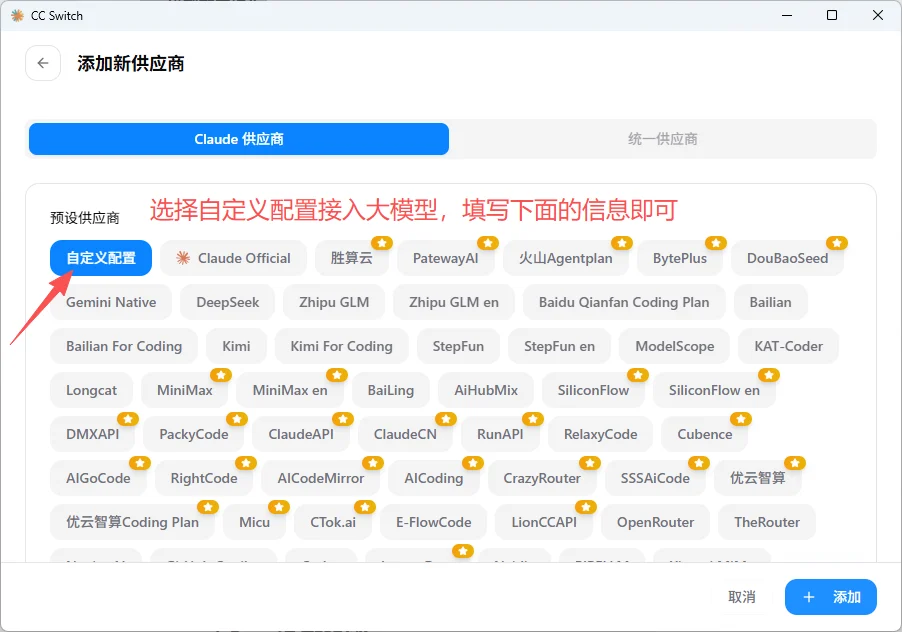
Task: Select the AIGoCode provider
Action: tap(98, 478)
